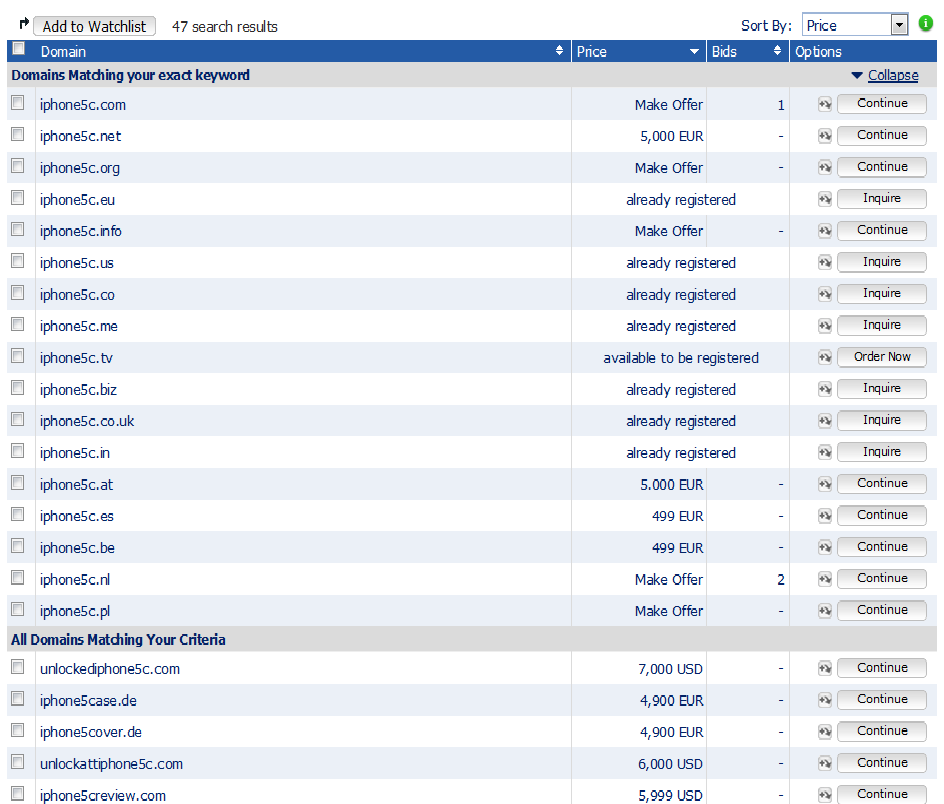Click Inquire for iphone5c.eu

882,199
